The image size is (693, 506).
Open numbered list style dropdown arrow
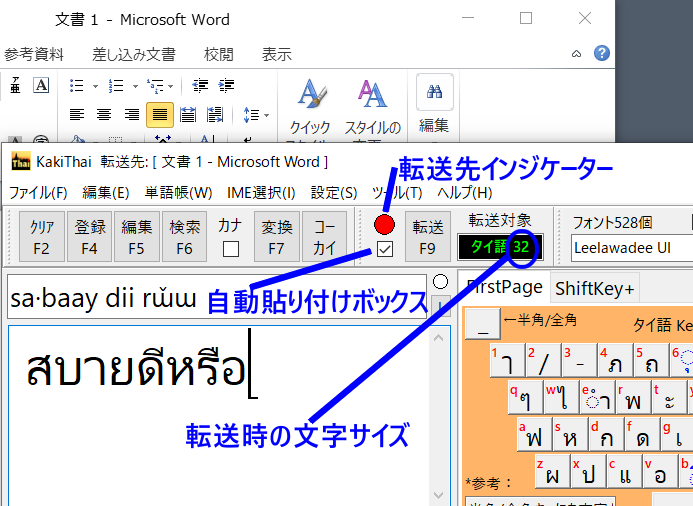[x=135, y=86]
